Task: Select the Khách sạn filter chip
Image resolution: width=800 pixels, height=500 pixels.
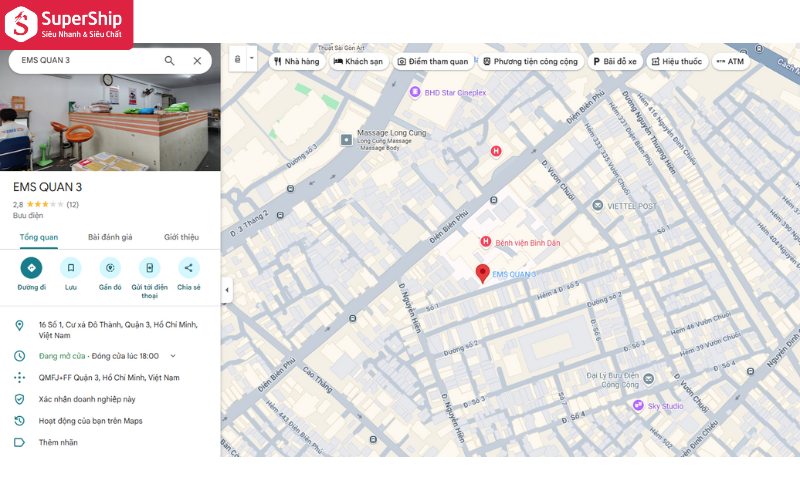Action: [359, 62]
